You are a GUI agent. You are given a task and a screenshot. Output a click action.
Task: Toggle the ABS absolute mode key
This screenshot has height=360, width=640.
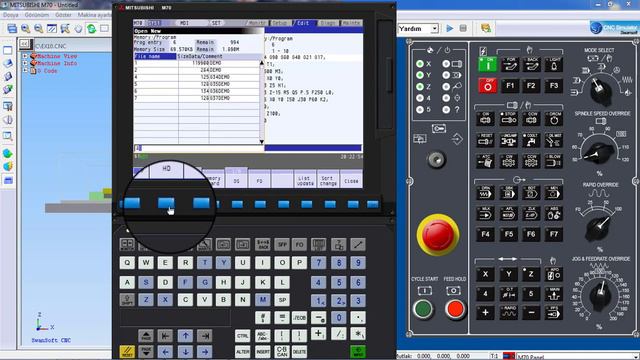point(553,213)
